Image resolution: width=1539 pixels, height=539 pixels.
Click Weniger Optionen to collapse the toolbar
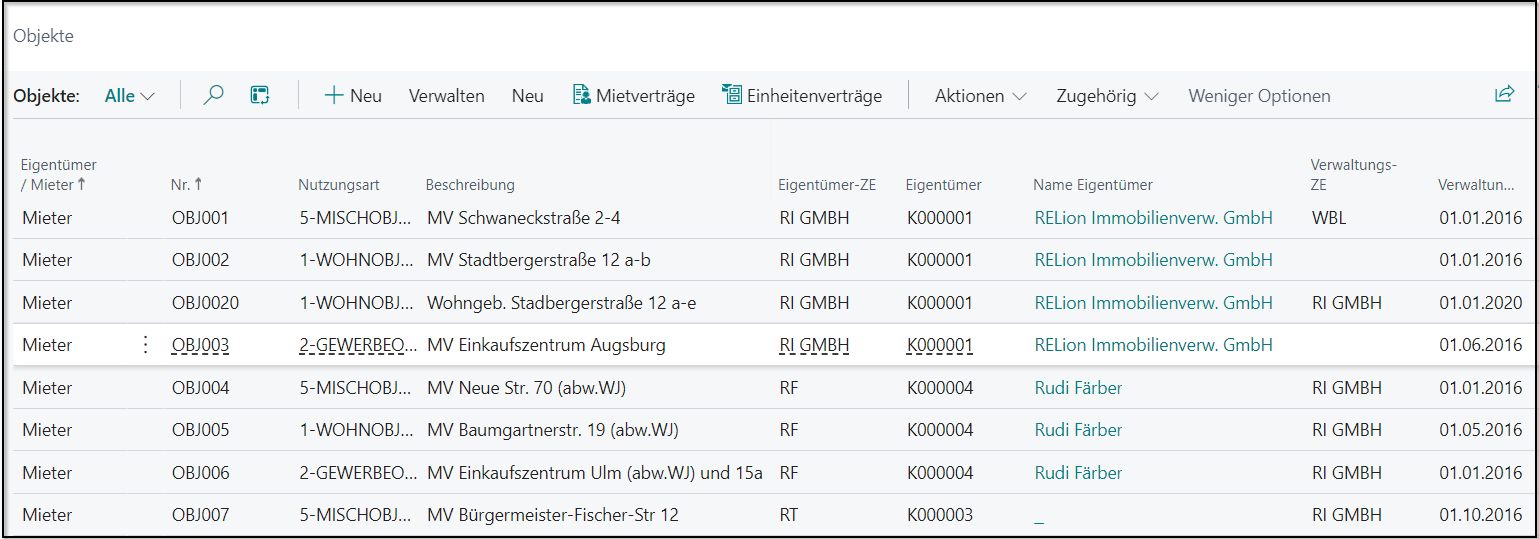(1259, 96)
